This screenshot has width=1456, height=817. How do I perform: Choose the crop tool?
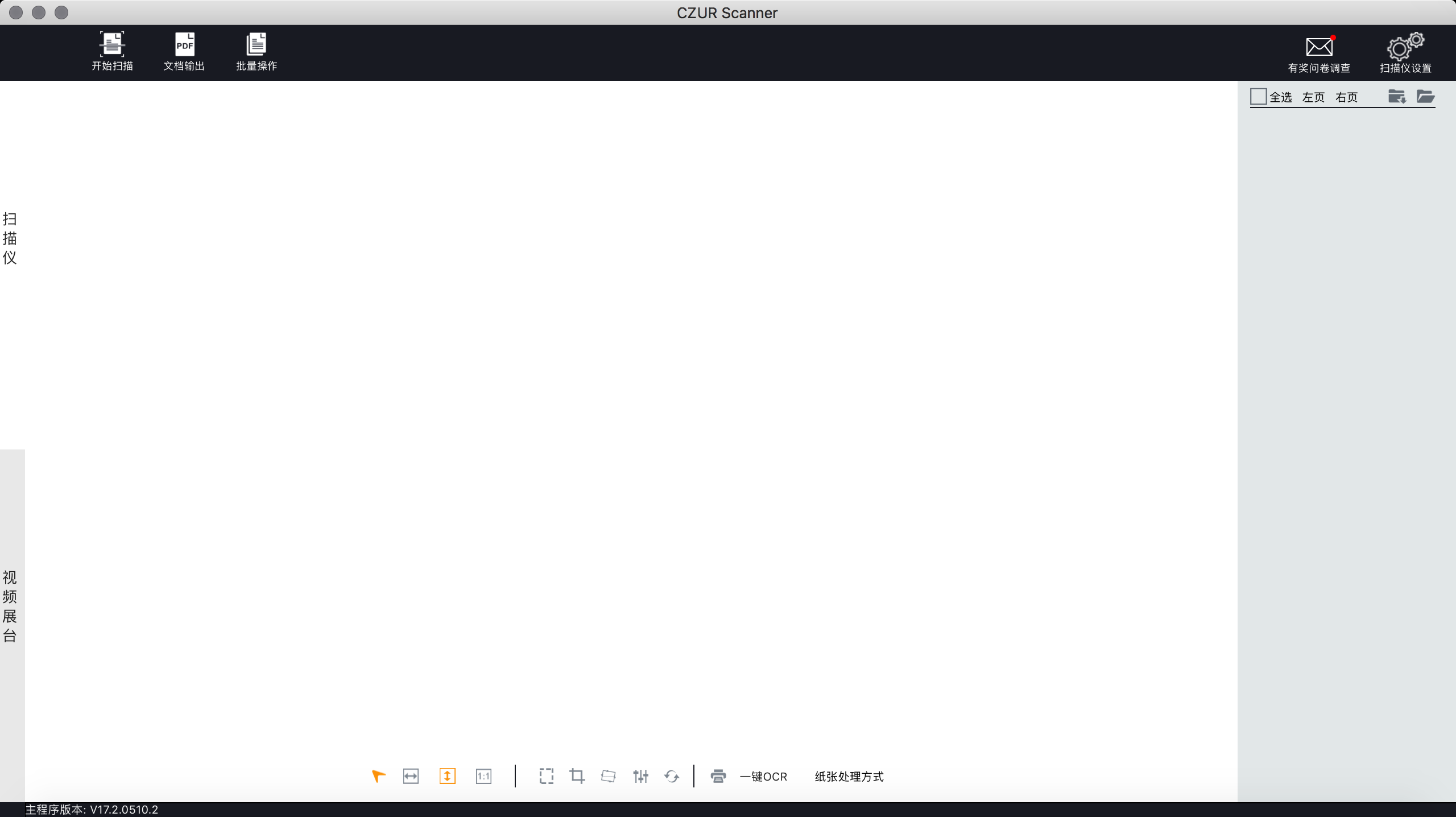[x=577, y=776]
